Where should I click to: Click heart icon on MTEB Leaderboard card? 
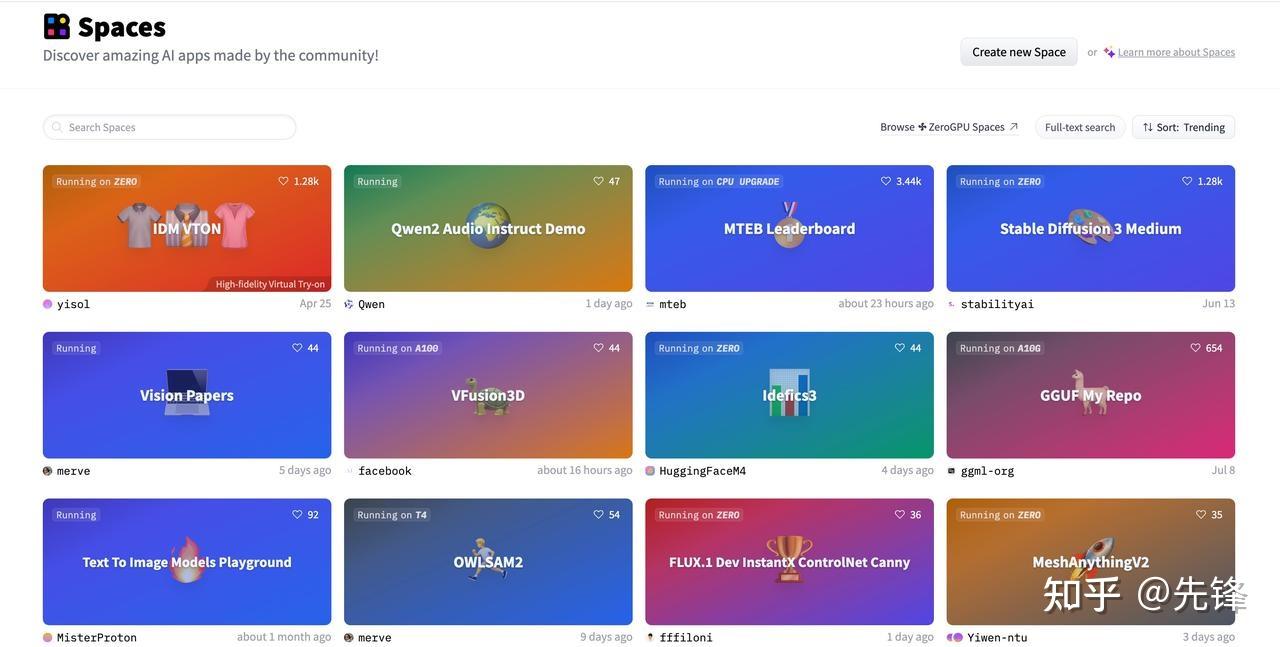coord(885,181)
